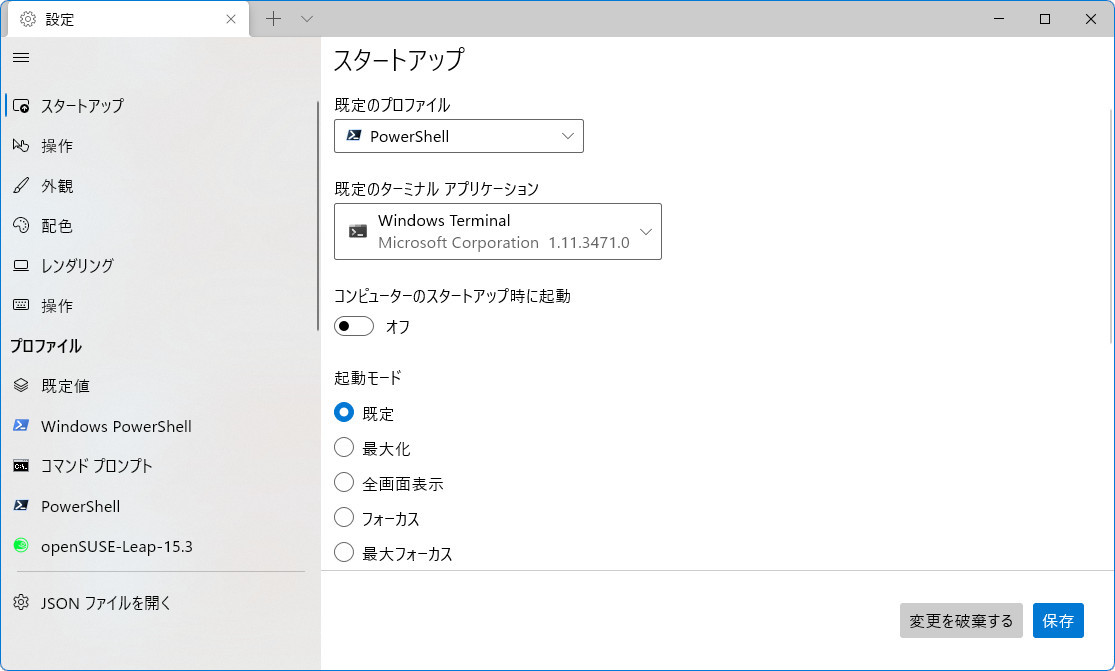This screenshot has height=671, width=1115.
Task: Click the terminal icon inside Windows Terminal combo box
Action: 358,231
